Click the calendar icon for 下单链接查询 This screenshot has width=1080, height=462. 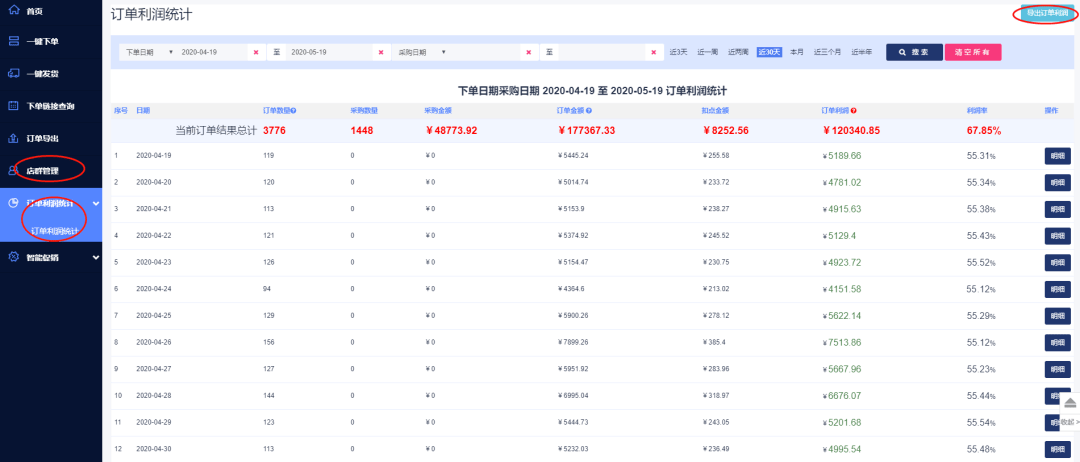coord(13,105)
